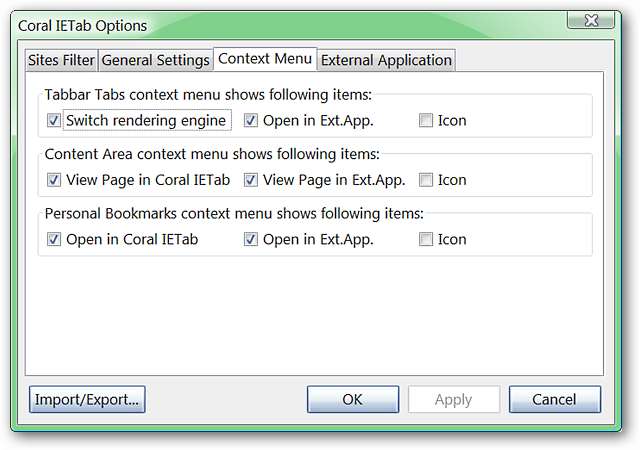Switch to the Sites Filter tab

62,60
